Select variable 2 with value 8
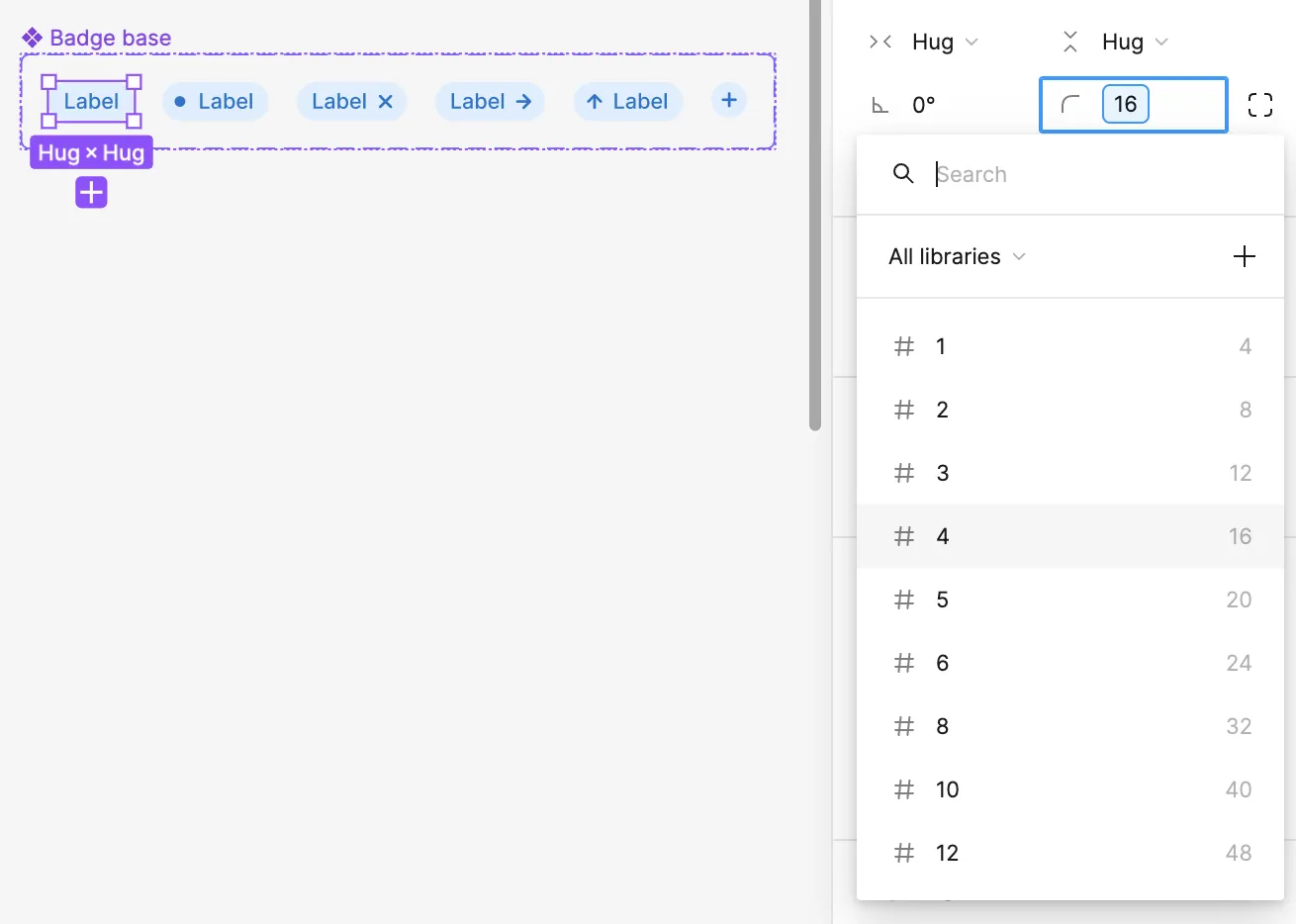 [x=1070, y=410]
